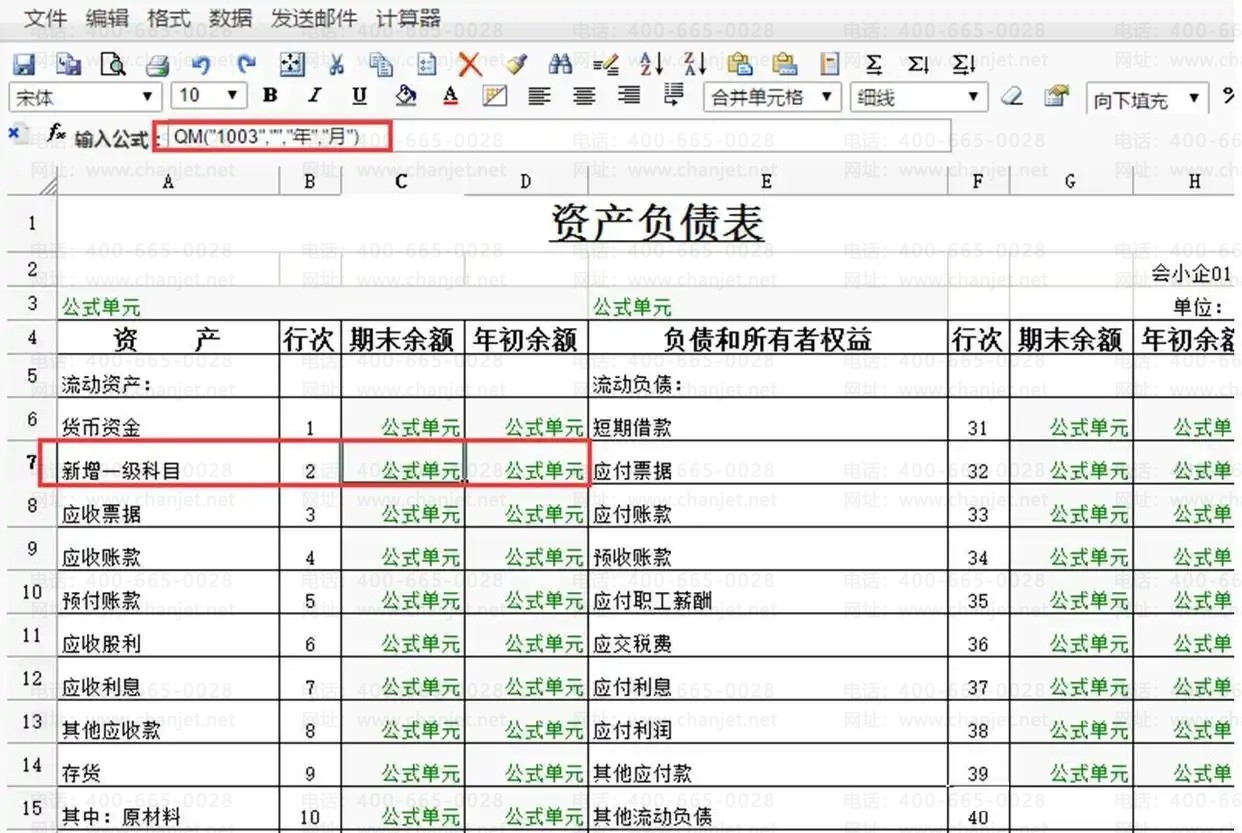Click the 新增一级科目 cell

pos(168,464)
